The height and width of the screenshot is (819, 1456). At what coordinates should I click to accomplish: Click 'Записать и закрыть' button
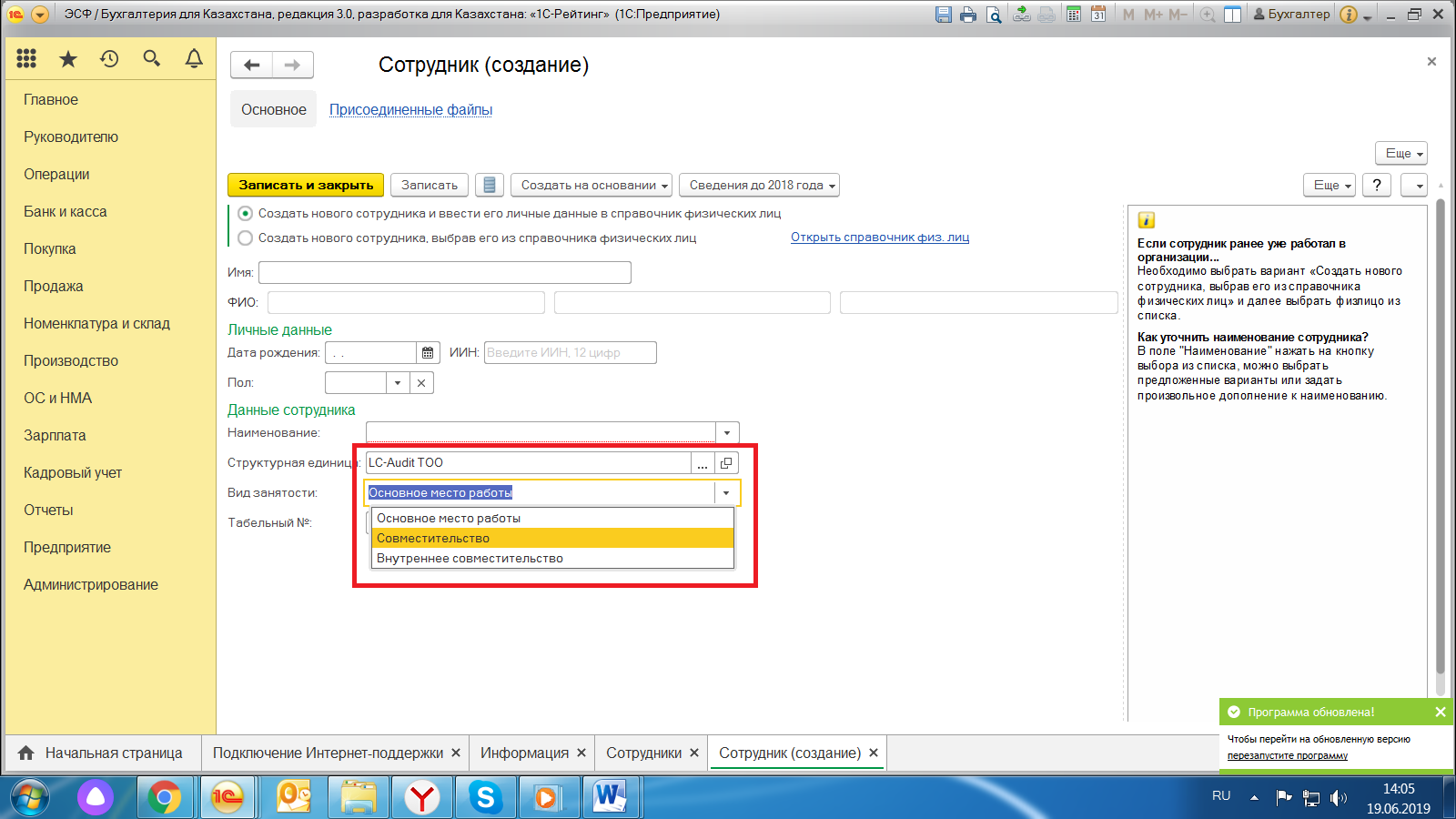tap(306, 185)
